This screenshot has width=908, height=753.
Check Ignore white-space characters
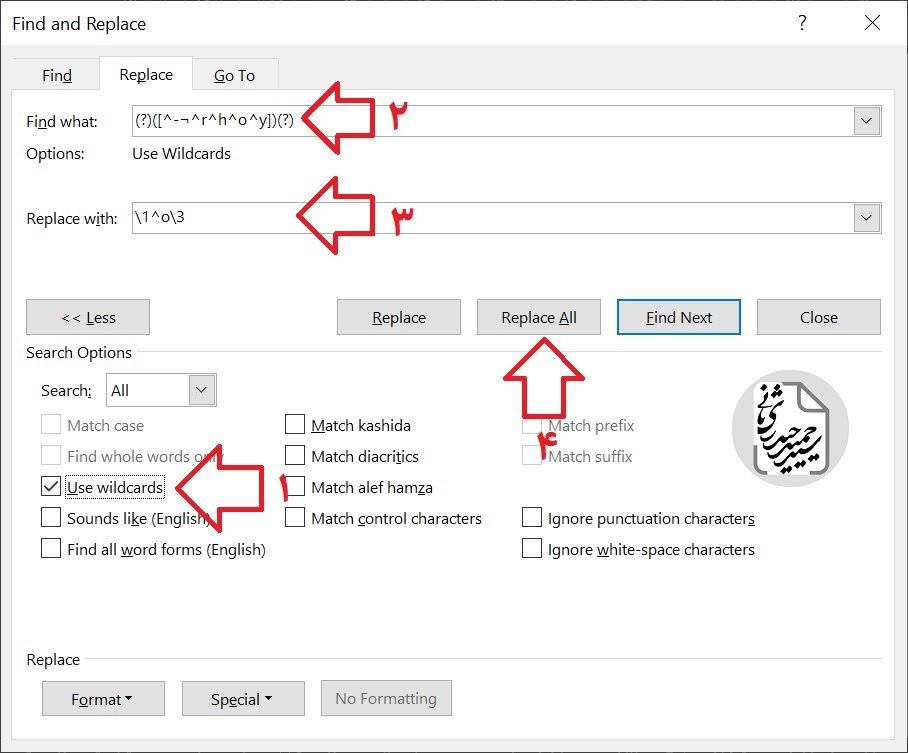532,549
